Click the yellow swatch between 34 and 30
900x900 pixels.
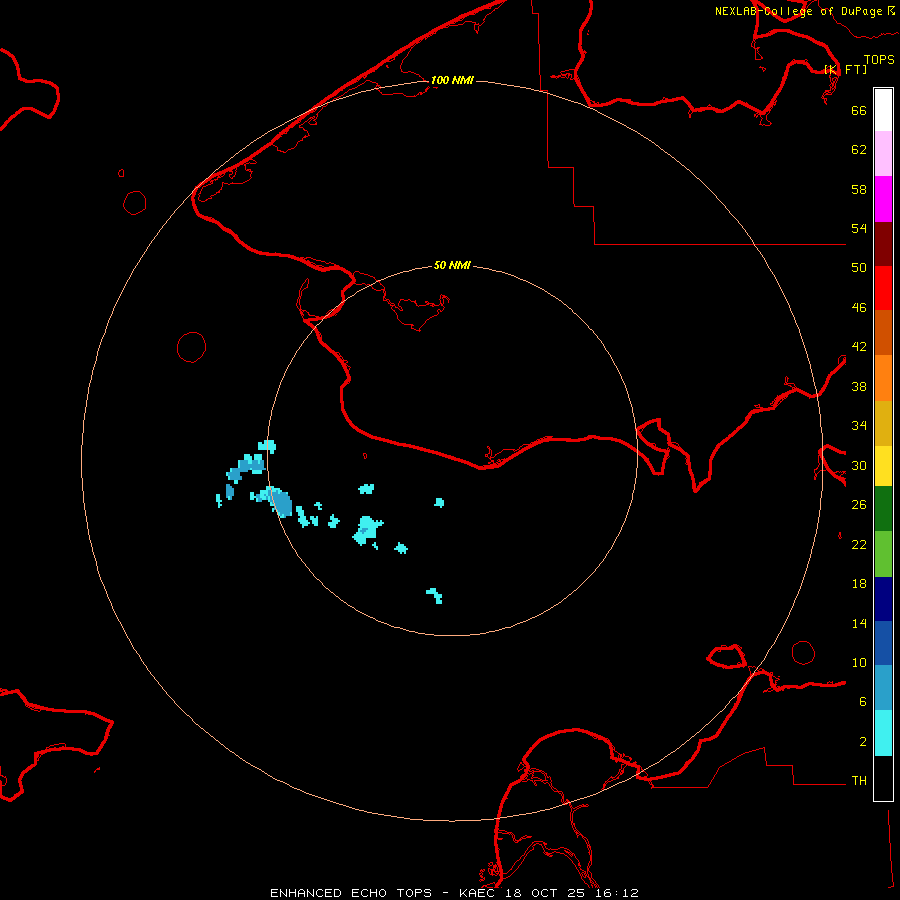[883, 466]
